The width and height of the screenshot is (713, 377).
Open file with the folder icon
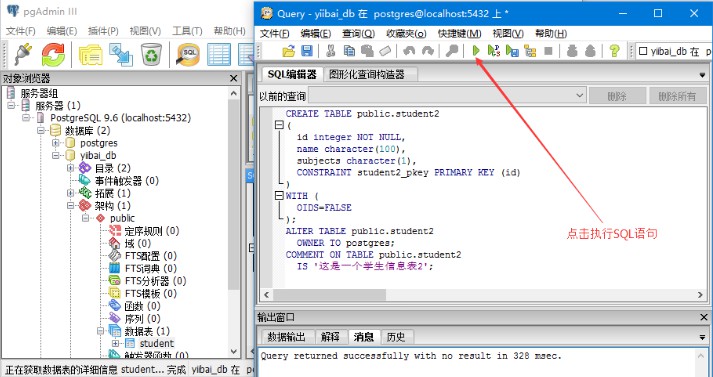(x=289, y=50)
